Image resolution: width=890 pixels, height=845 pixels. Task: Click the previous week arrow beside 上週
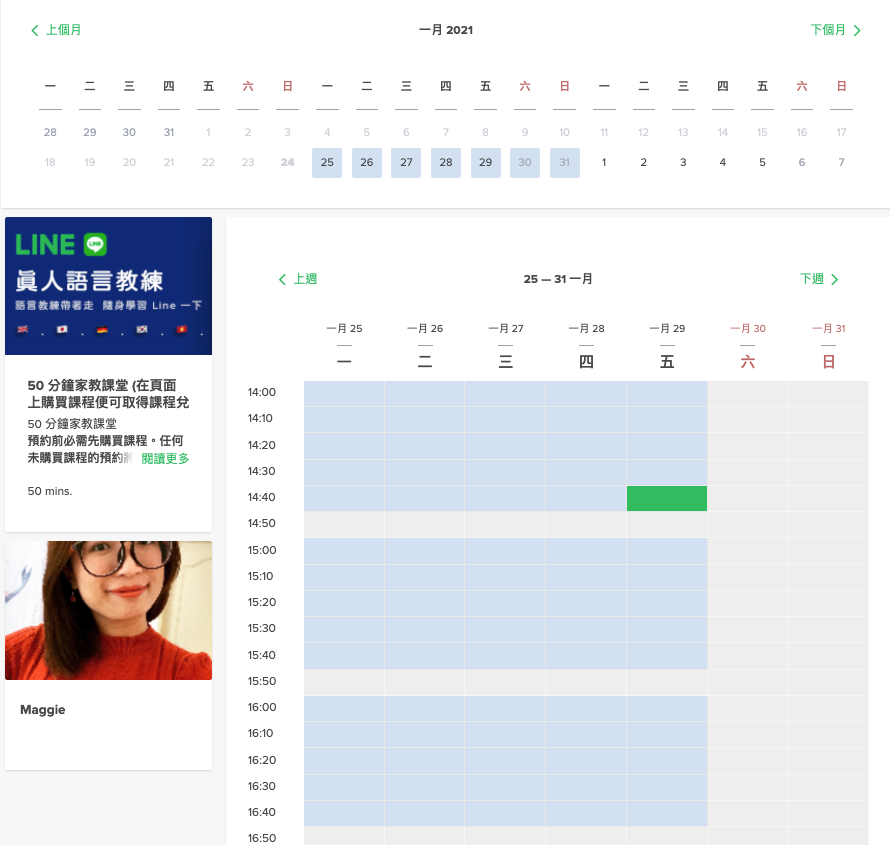click(x=283, y=279)
